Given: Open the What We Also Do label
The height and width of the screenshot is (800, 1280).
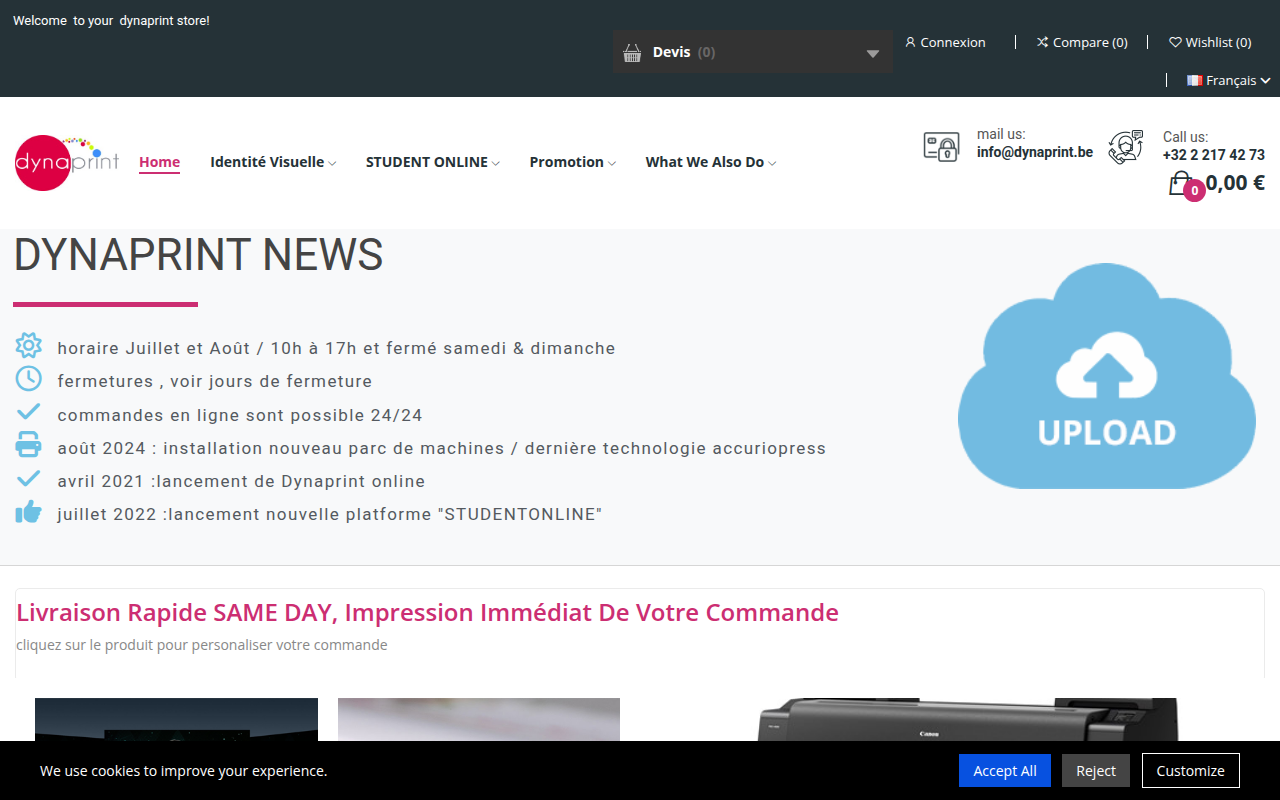Looking at the screenshot, I should (x=705, y=162).
